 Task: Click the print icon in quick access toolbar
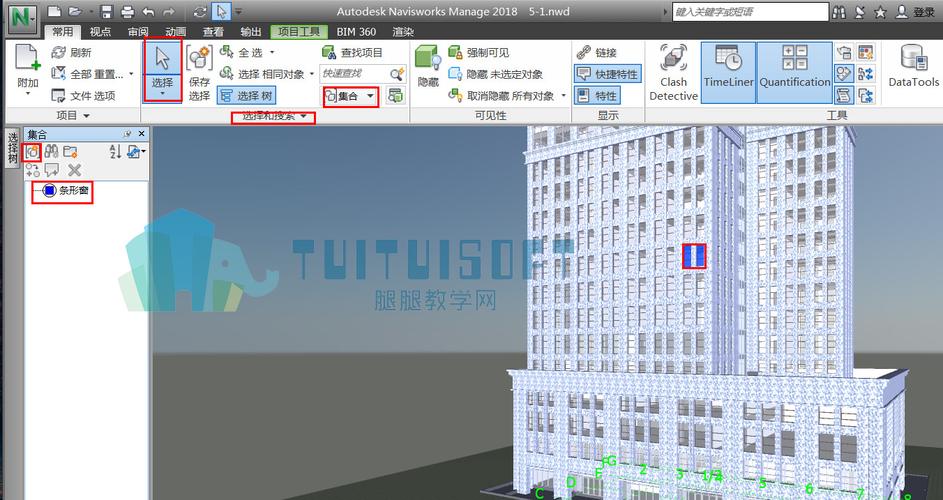(x=127, y=12)
